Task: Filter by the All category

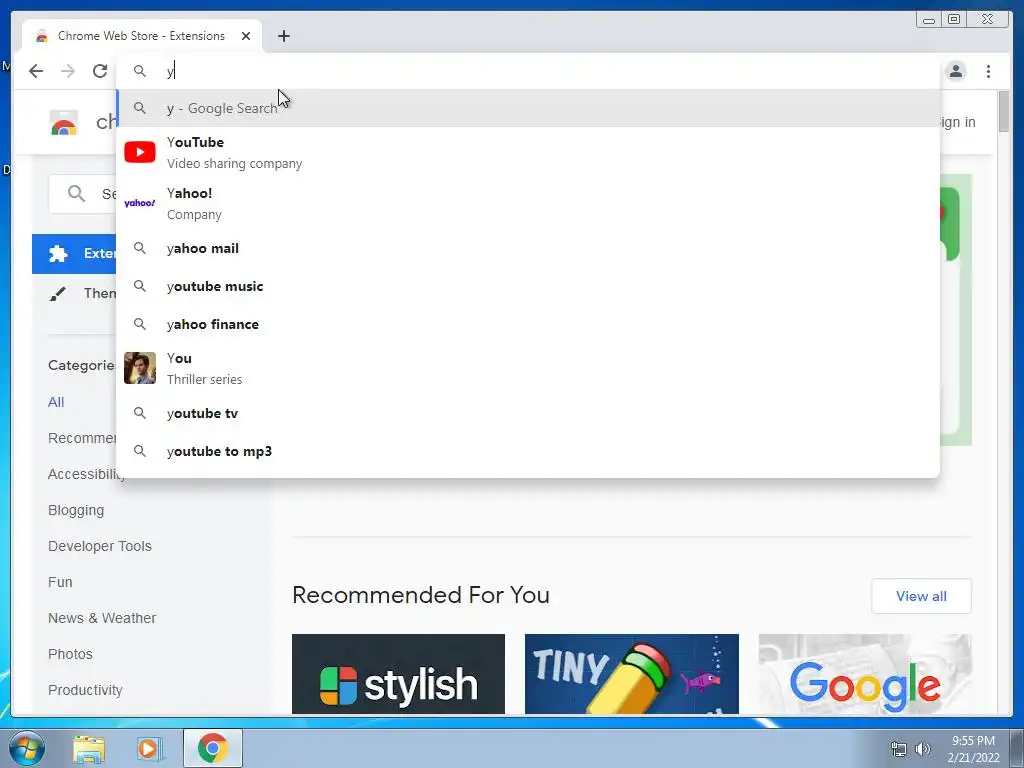Action: click(56, 402)
